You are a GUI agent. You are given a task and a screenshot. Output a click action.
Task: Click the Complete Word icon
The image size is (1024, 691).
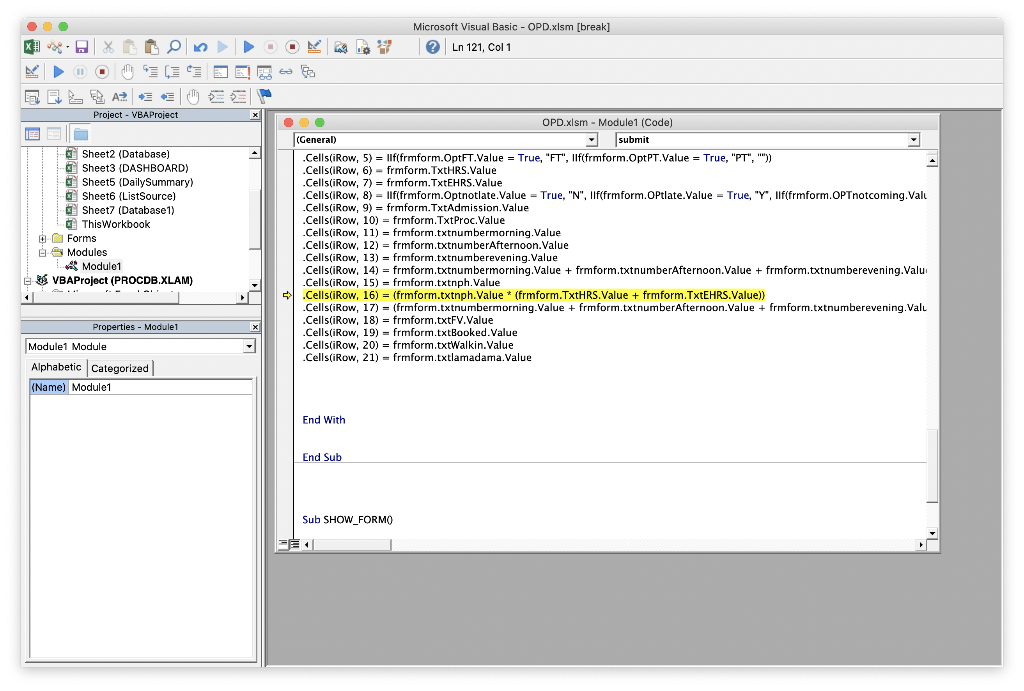119,97
